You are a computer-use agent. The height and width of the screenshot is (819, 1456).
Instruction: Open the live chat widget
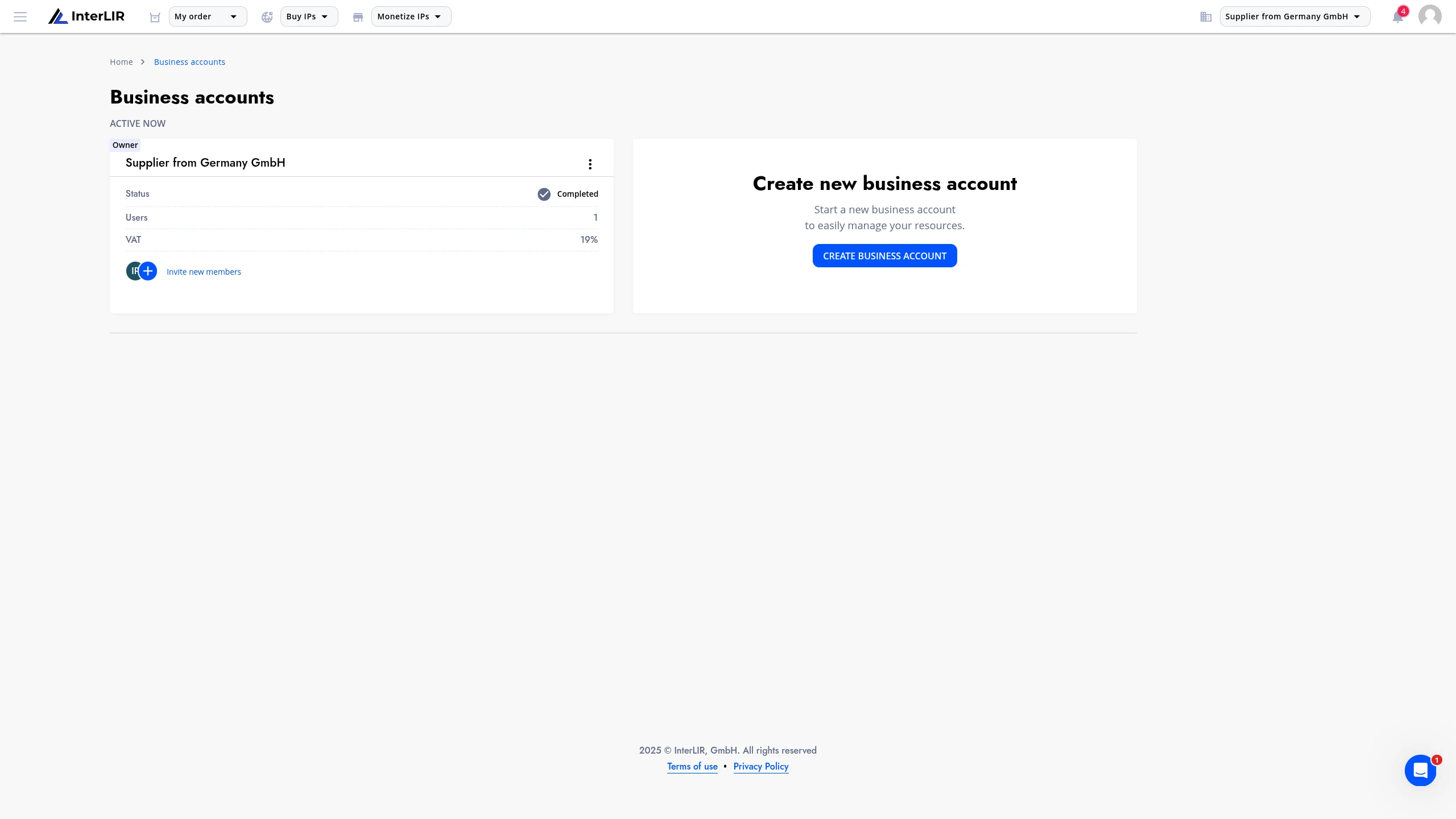1420,771
